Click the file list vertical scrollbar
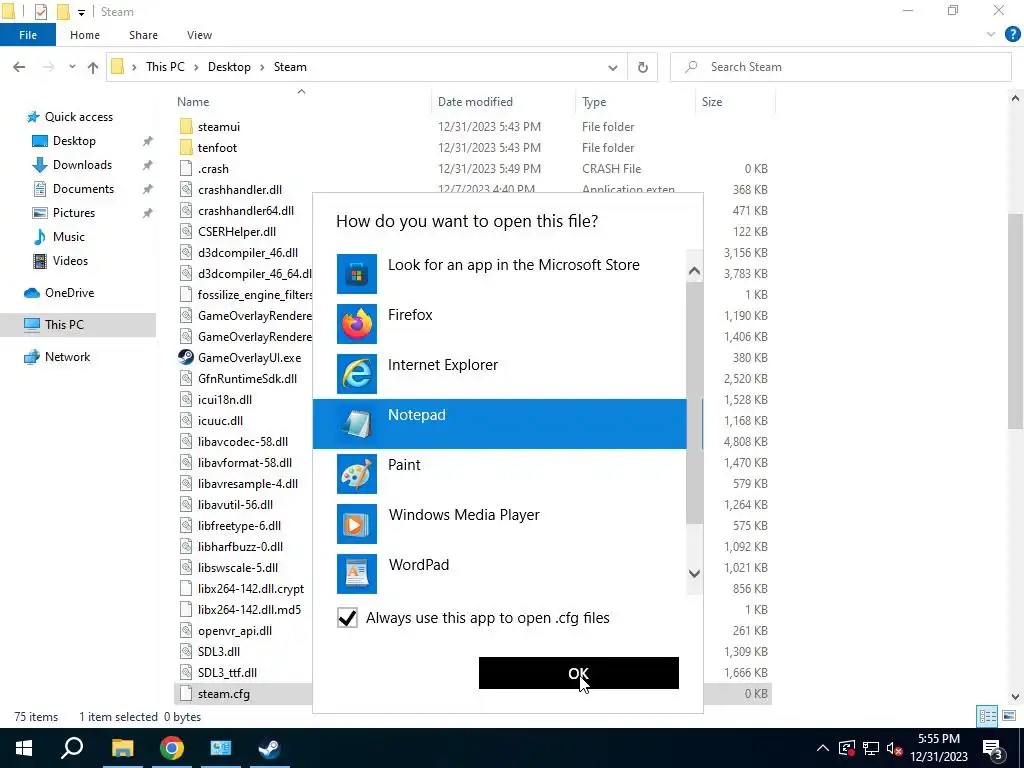 (x=1015, y=321)
